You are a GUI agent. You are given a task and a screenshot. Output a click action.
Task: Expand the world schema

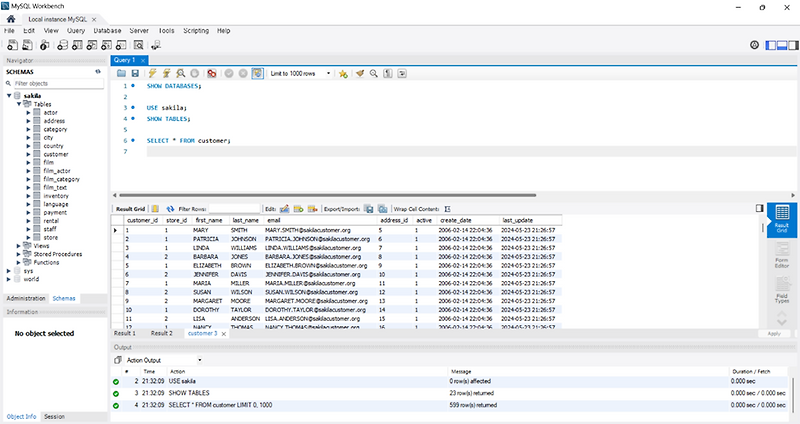click(x=9, y=279)
